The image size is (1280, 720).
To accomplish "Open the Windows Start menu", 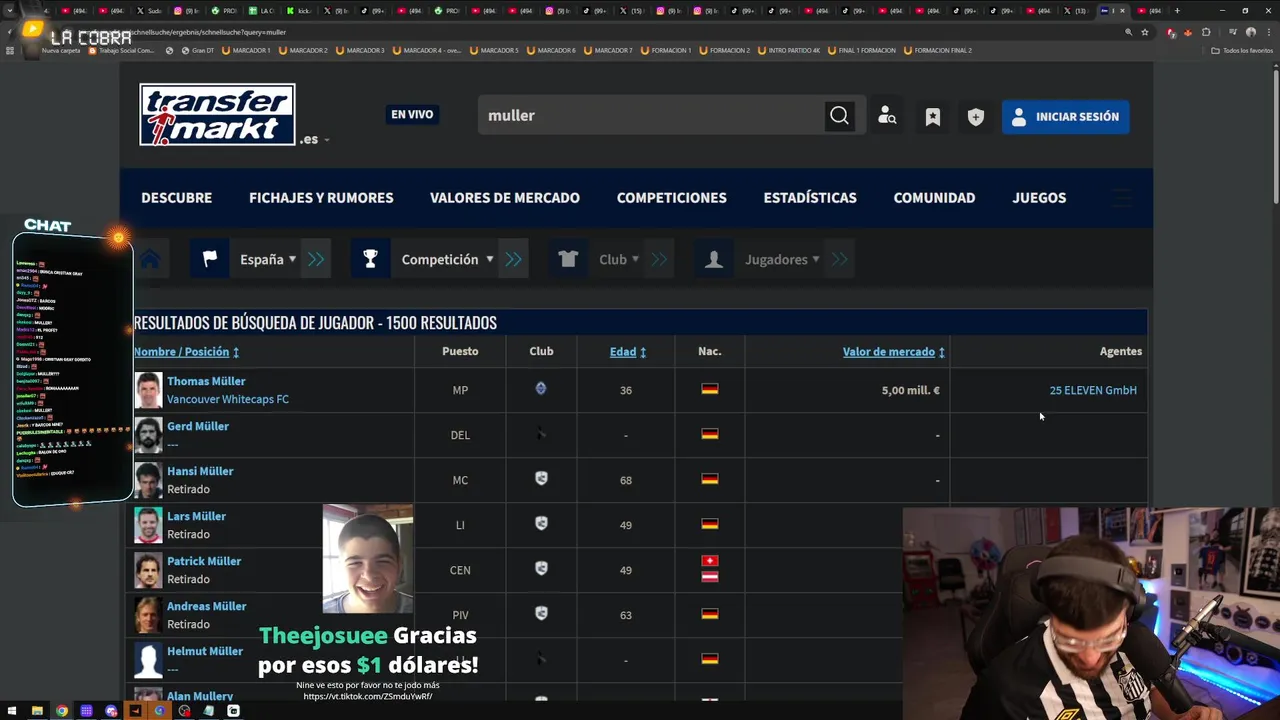I will coord(12,711).
